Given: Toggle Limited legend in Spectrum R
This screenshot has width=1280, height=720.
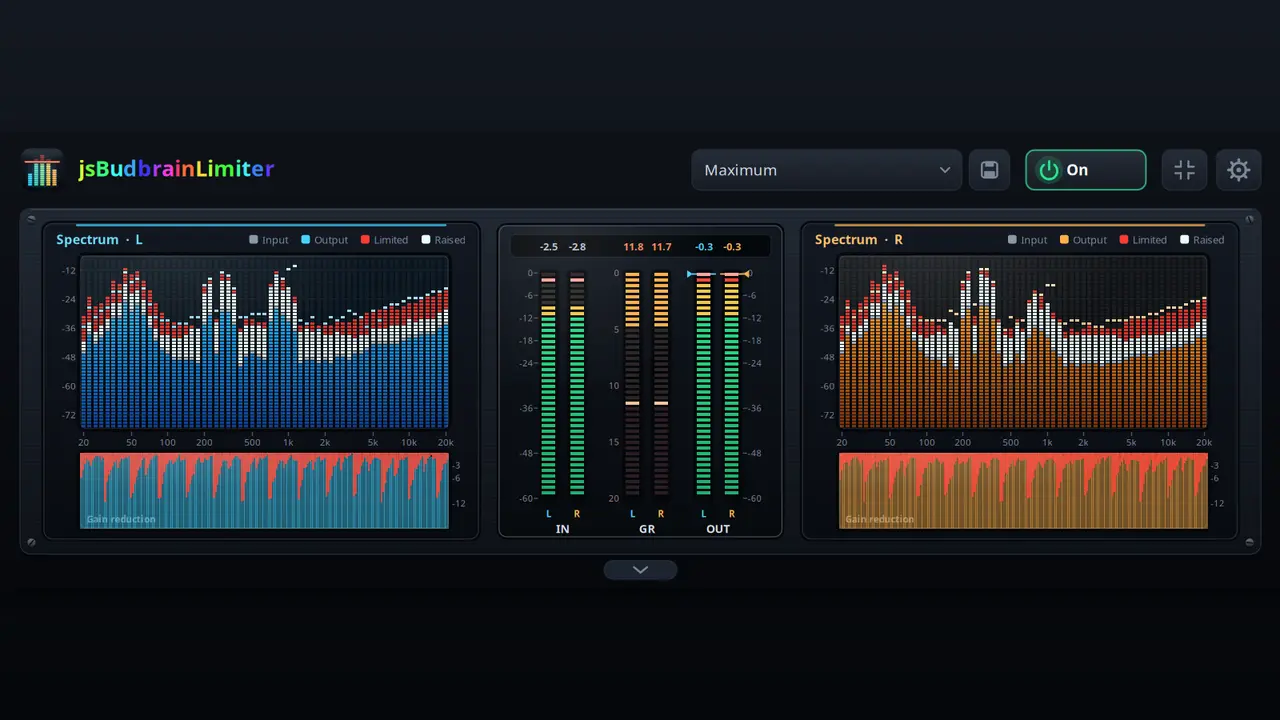Looking at the screenshot, I should click(1143, 240).
